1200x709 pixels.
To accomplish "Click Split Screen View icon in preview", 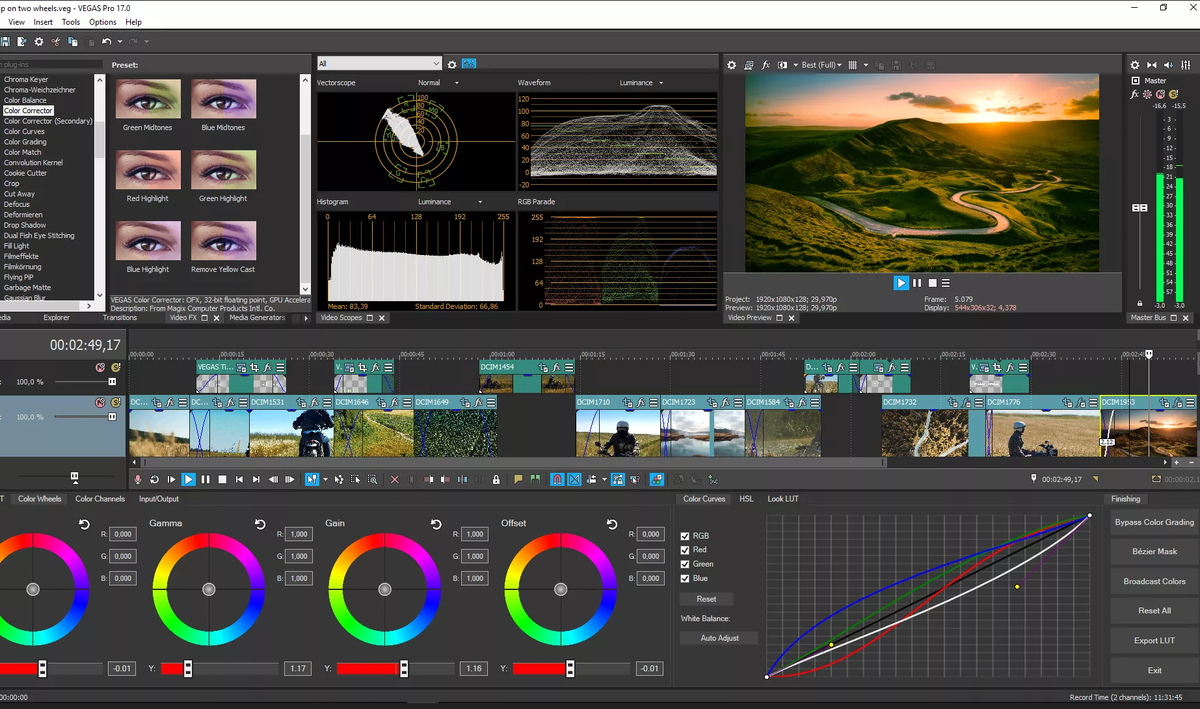I will coord(782,65).
